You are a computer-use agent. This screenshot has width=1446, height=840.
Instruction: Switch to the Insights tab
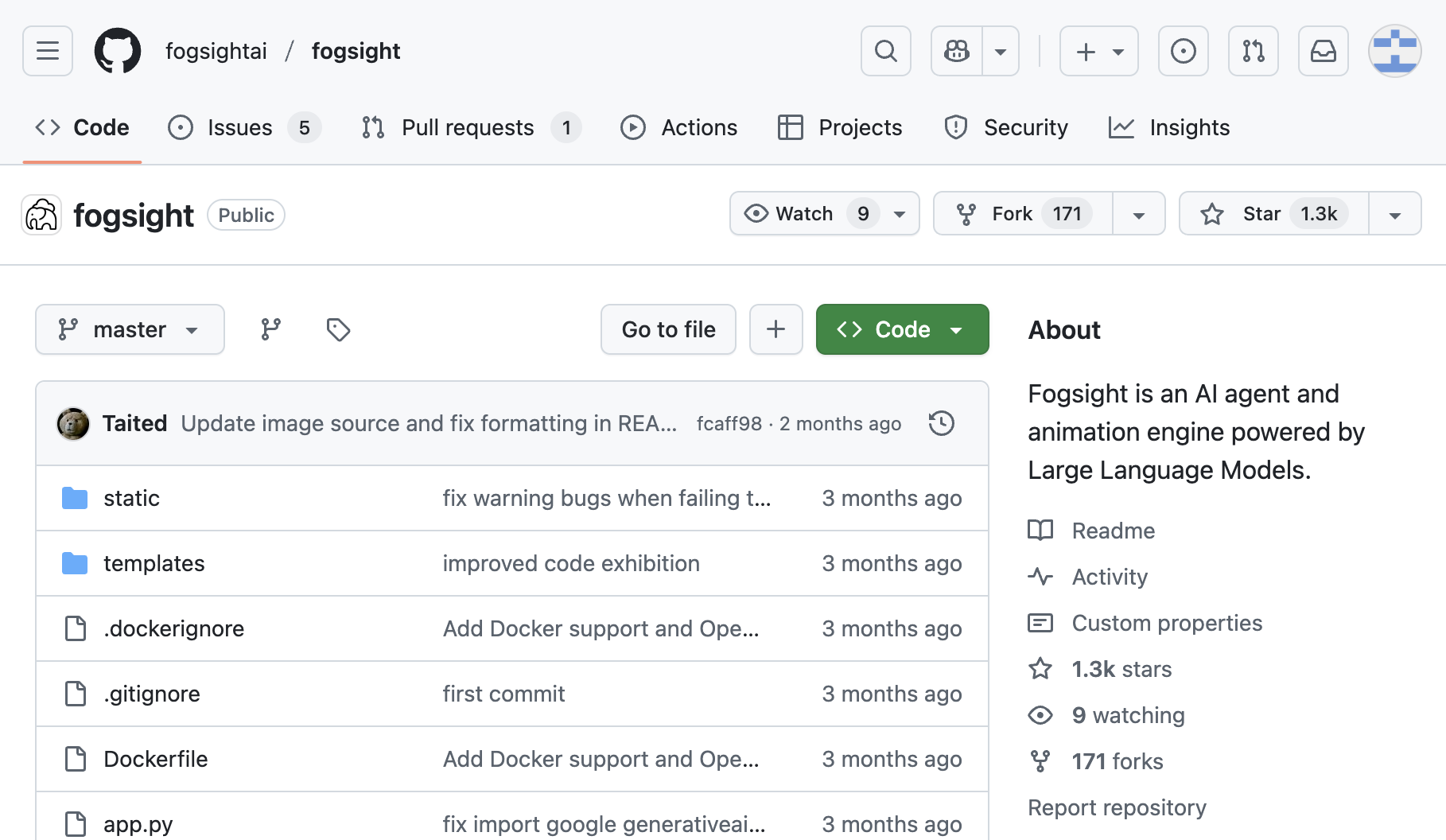pos(1189,127)
